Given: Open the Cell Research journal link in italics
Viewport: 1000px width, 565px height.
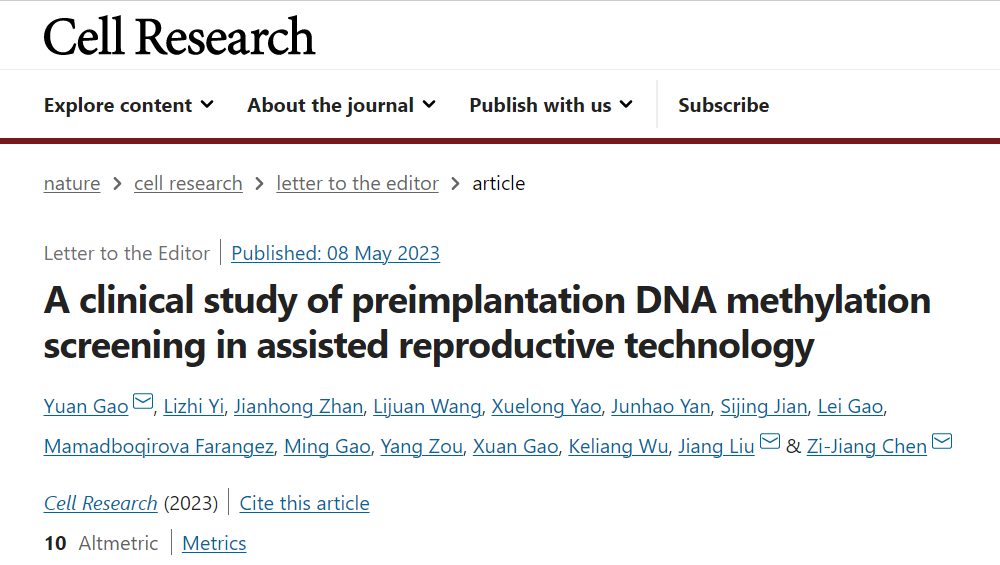Looking at the screenshot, I should (x=100, y=503).
